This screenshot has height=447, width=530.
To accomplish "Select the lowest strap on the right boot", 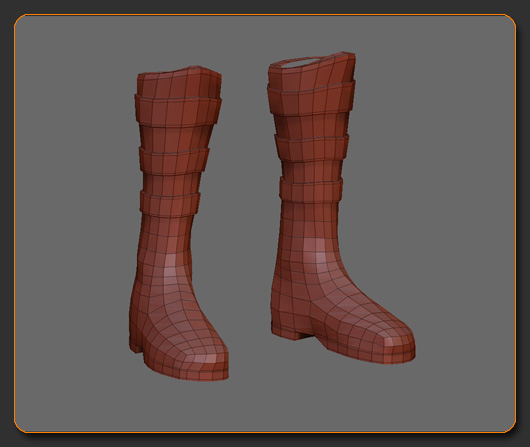I will coord(311,190).
